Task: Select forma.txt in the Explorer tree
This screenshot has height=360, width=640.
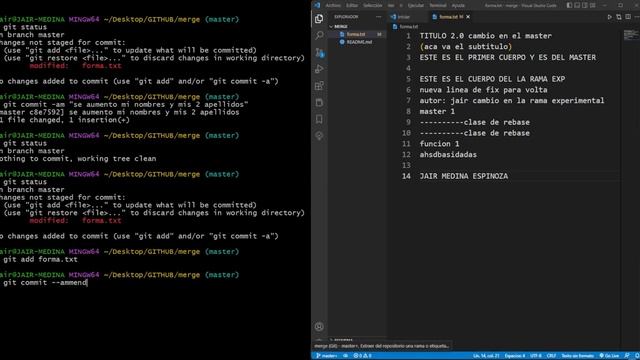Action: (356, 34)
